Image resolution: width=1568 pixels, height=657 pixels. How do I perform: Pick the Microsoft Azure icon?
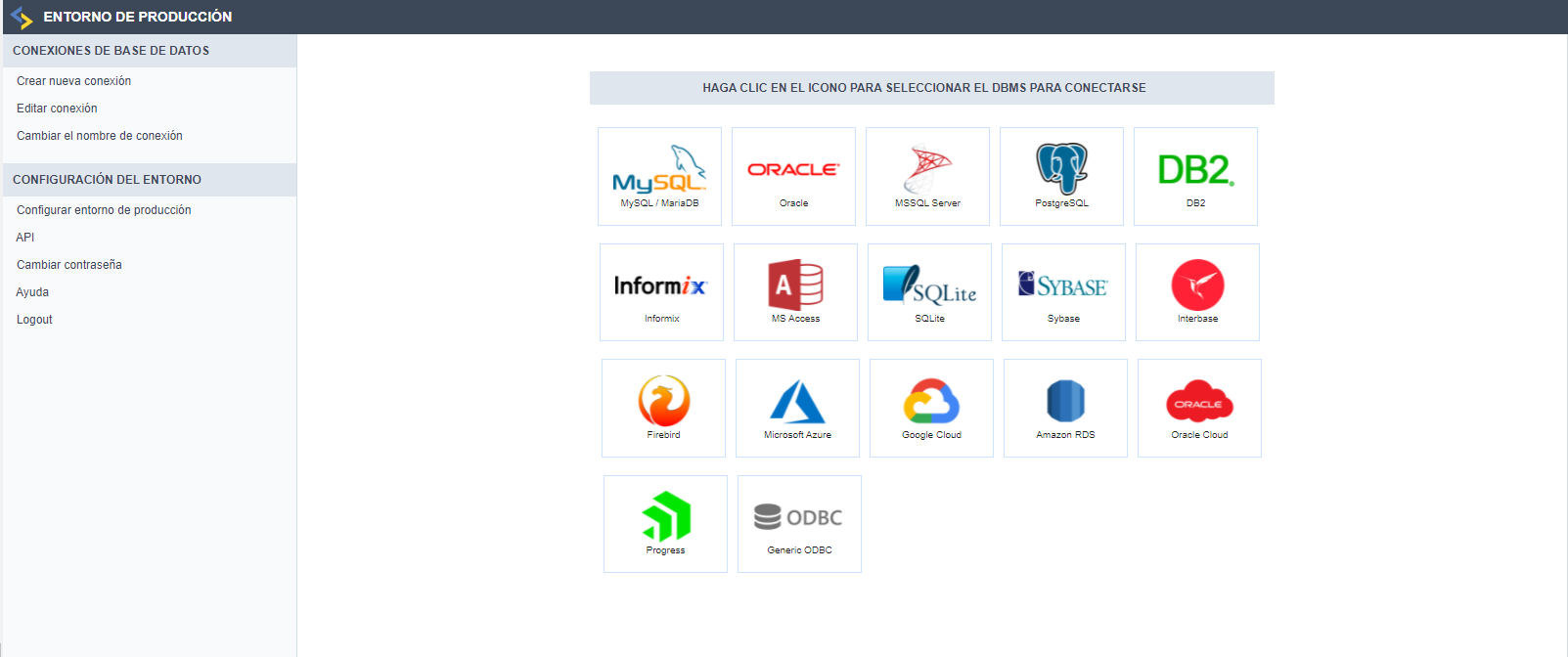797,402
